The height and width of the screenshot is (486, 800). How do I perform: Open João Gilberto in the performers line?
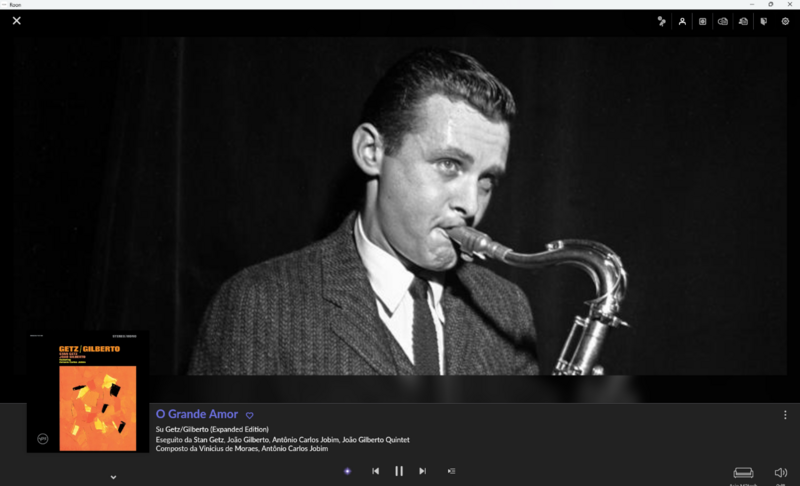[x=247, y=440]
